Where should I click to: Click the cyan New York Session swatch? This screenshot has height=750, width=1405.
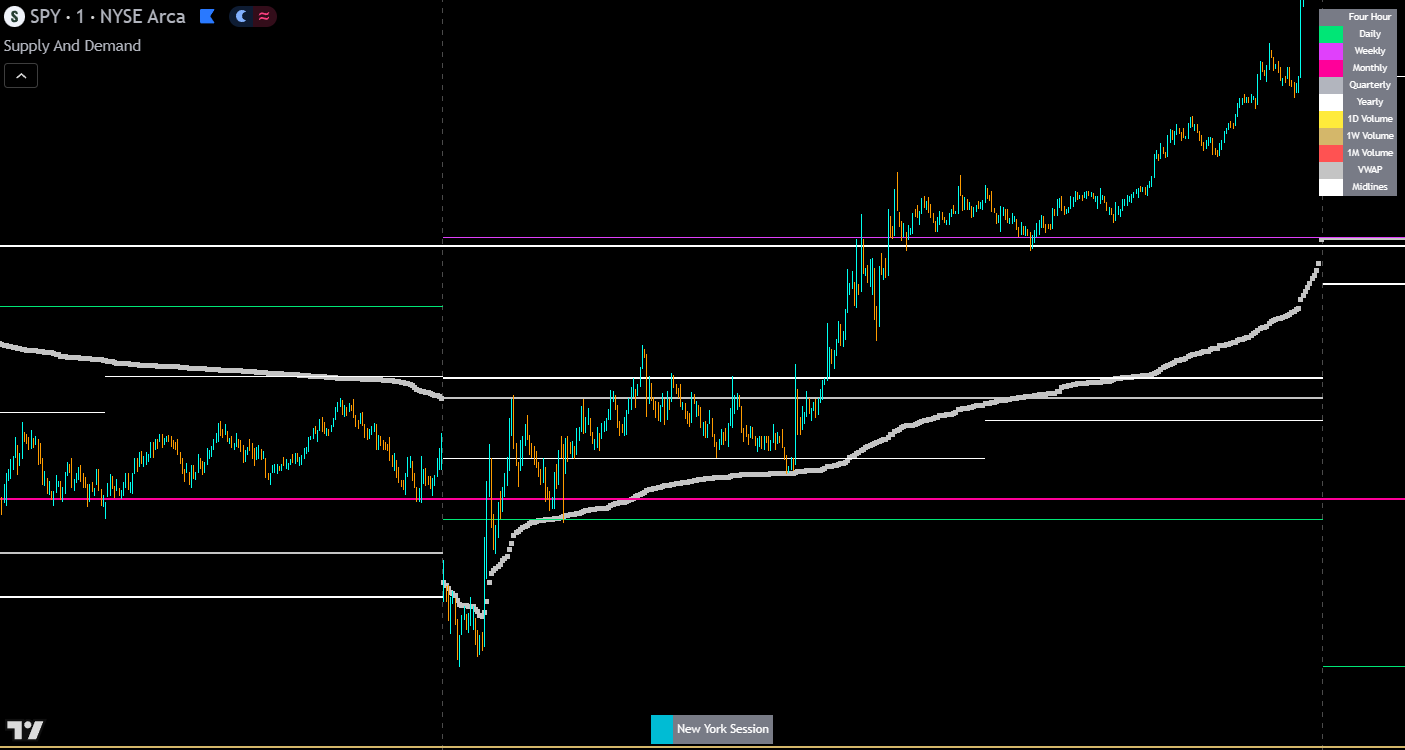coord(662,729)
